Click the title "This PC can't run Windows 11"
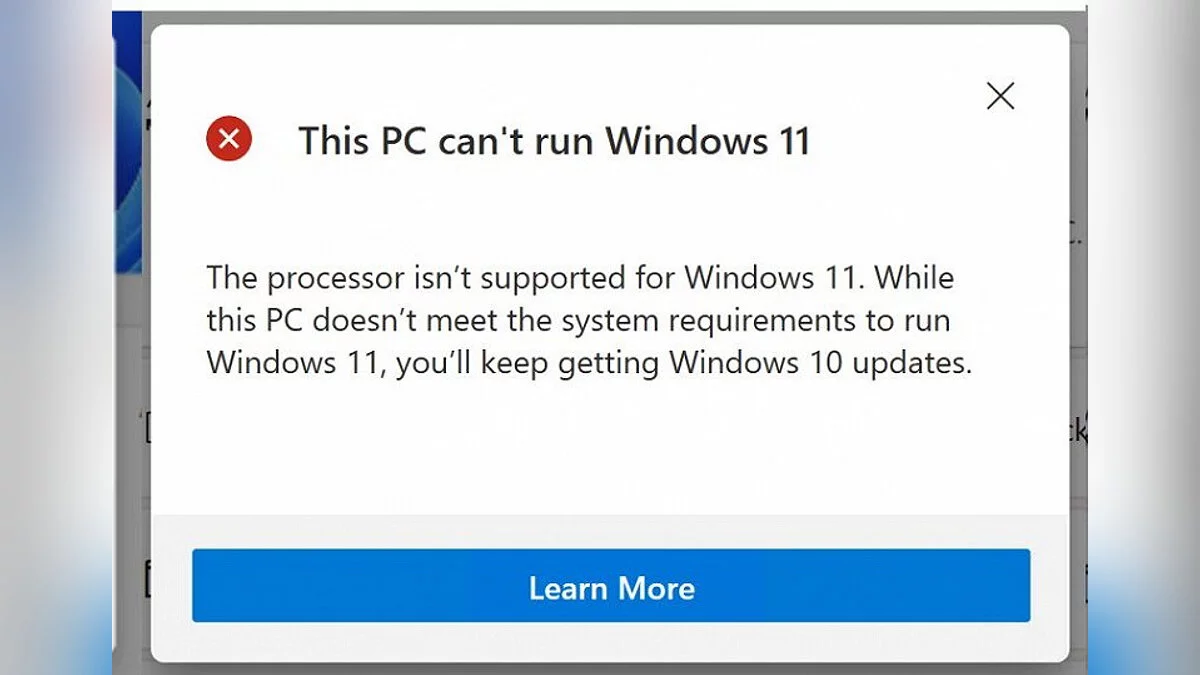This screenshot has height=675, width=1200. click(553, 141)
